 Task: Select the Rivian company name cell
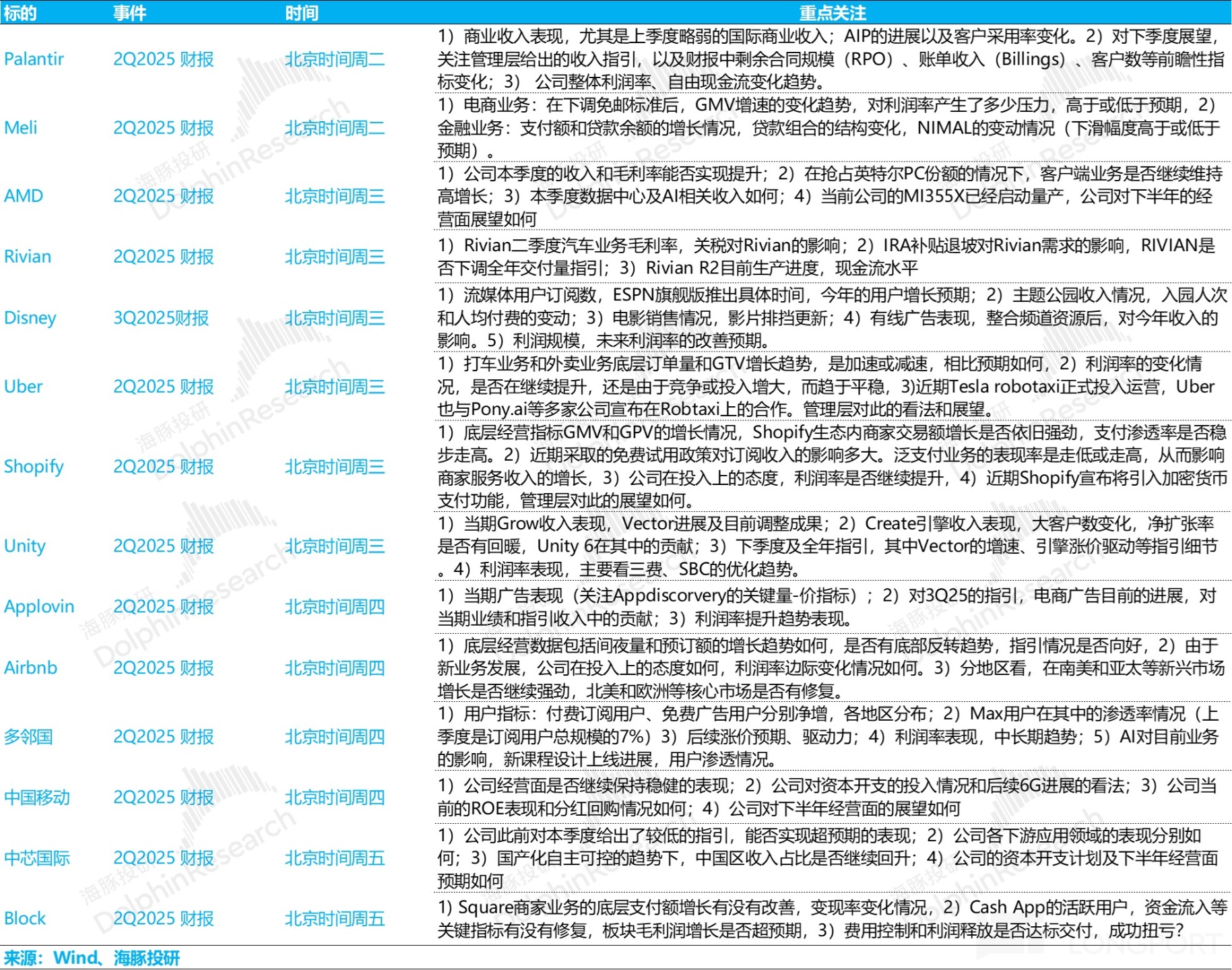pos(28,257)
